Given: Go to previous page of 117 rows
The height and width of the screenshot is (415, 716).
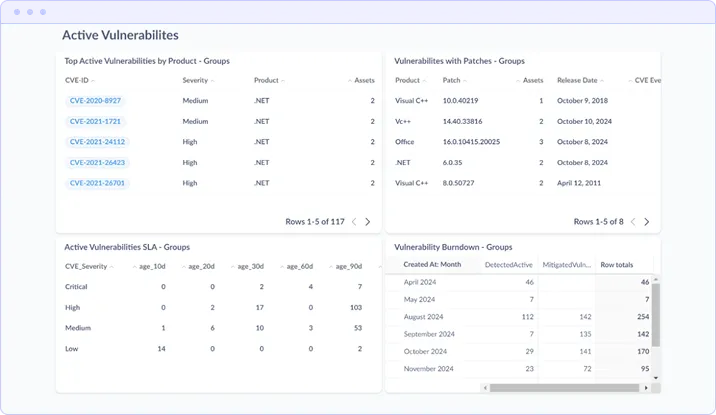Looking at the screenshot, I should 354,222.
